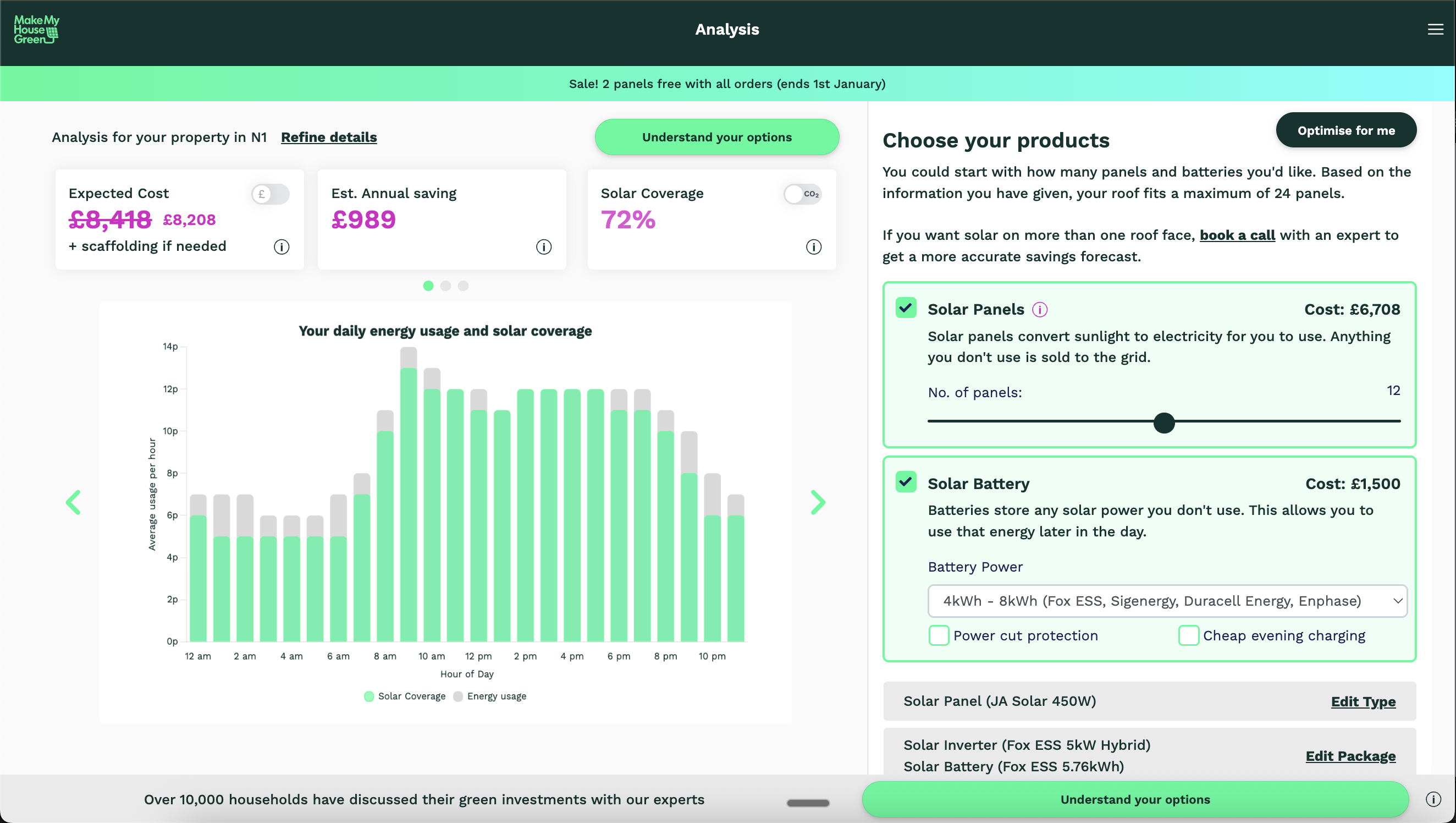The height and width of the screenshot is (823, 1456).
Task: Click info icon beside bottom button
Action: (x=1433, y=799)
